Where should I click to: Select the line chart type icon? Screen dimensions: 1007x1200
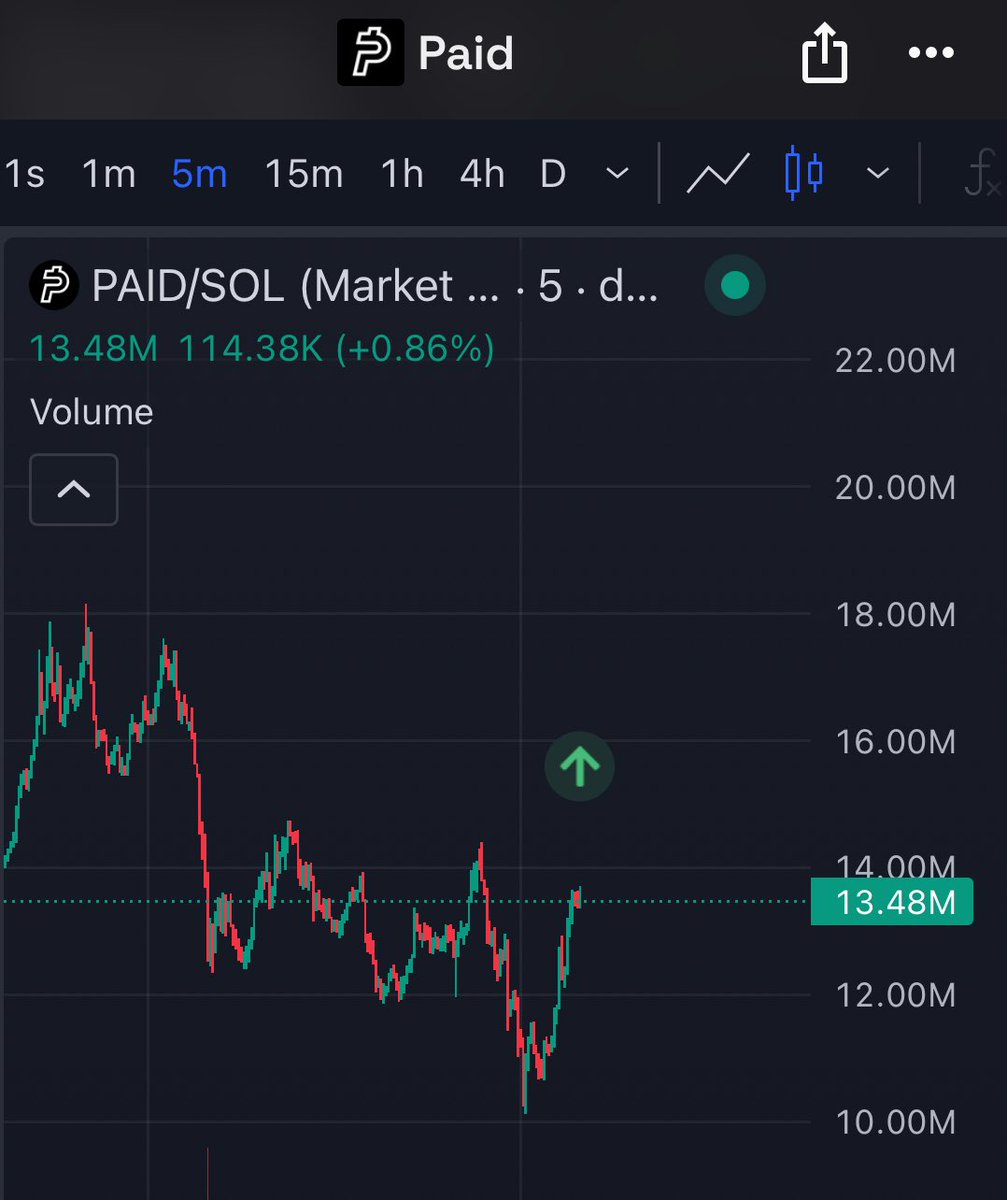[718, 175]
